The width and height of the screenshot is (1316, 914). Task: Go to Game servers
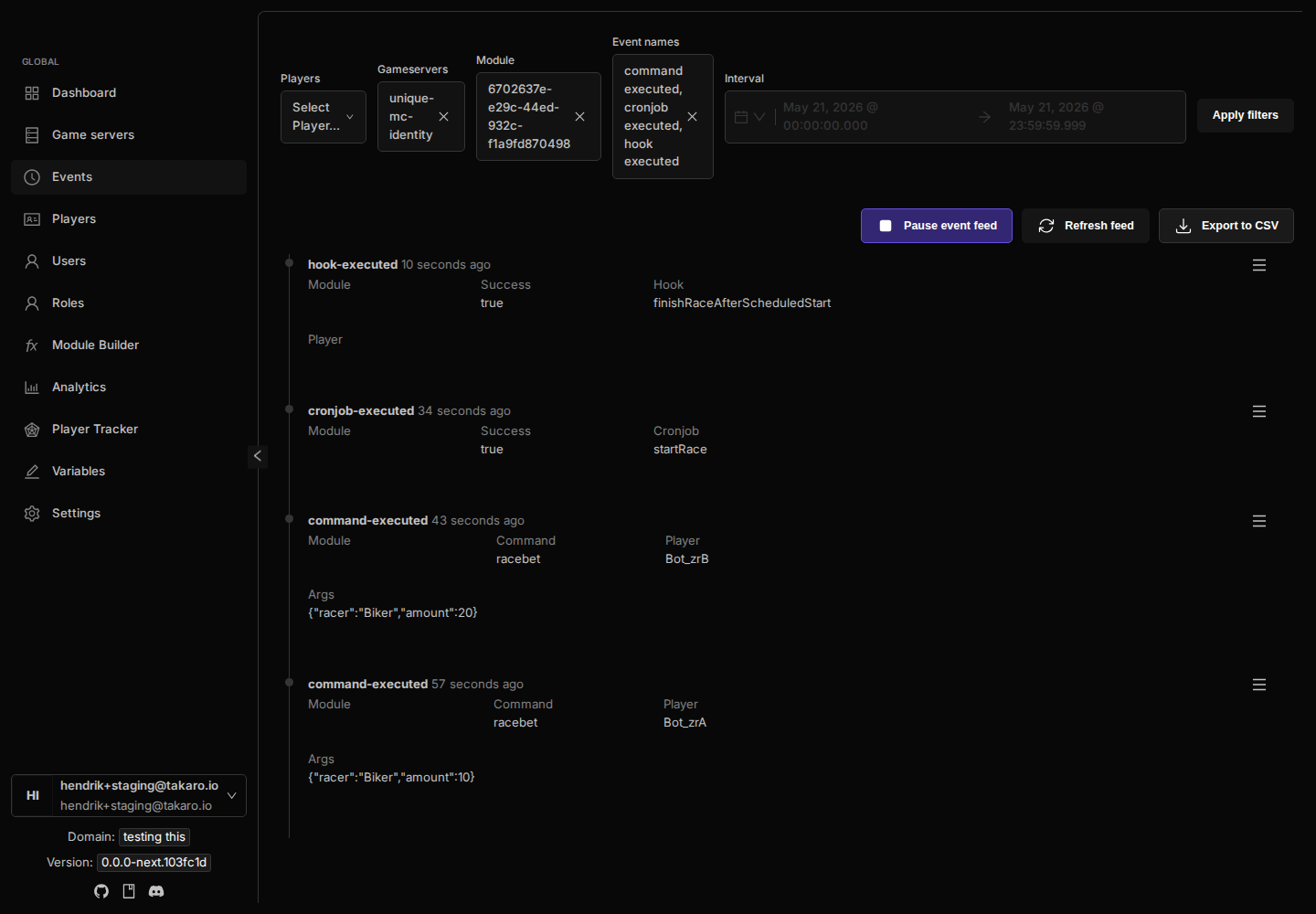point(129,135)
